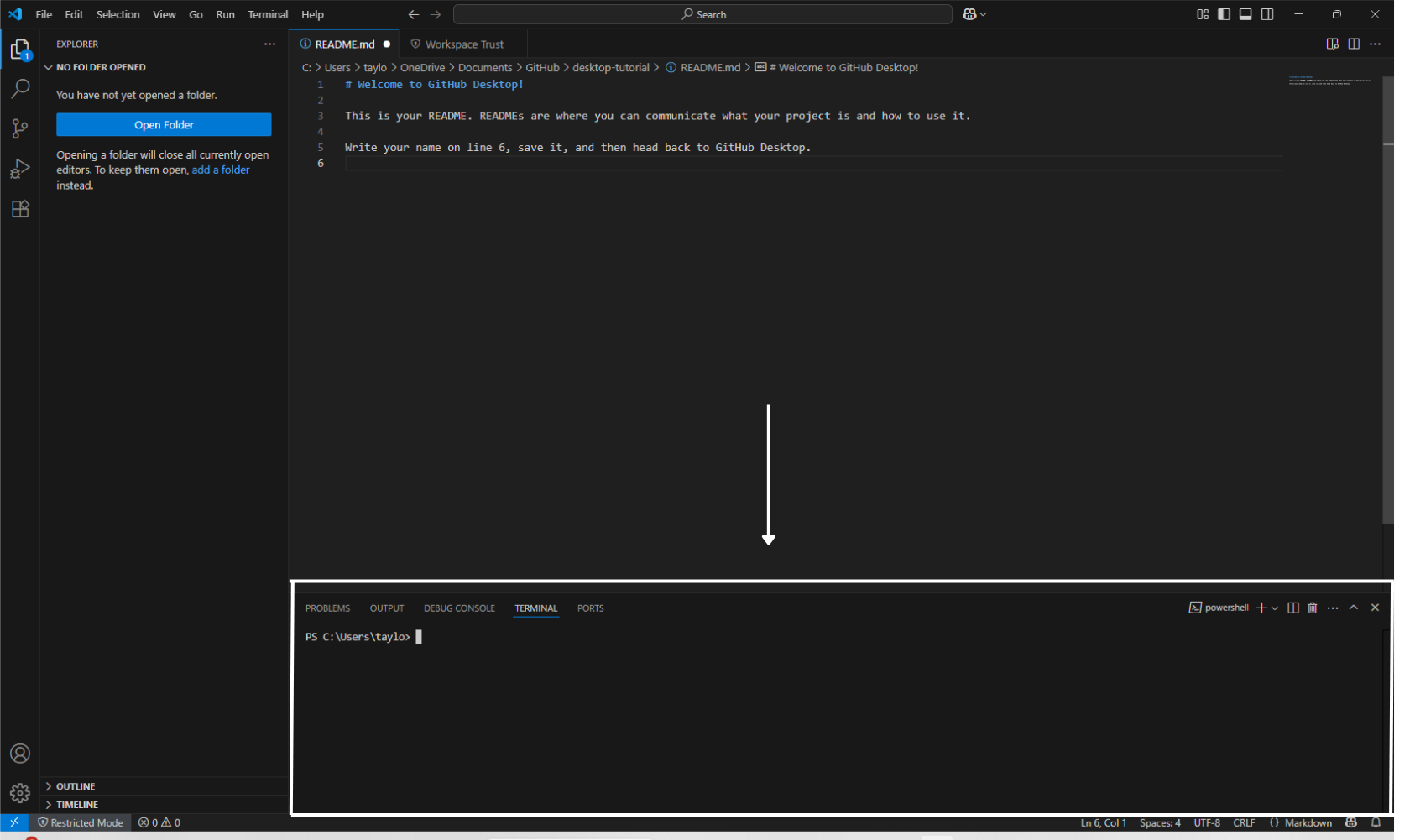Open Customize Layout icon in title bar
Screen dimensions: 1410x840
1203,14
